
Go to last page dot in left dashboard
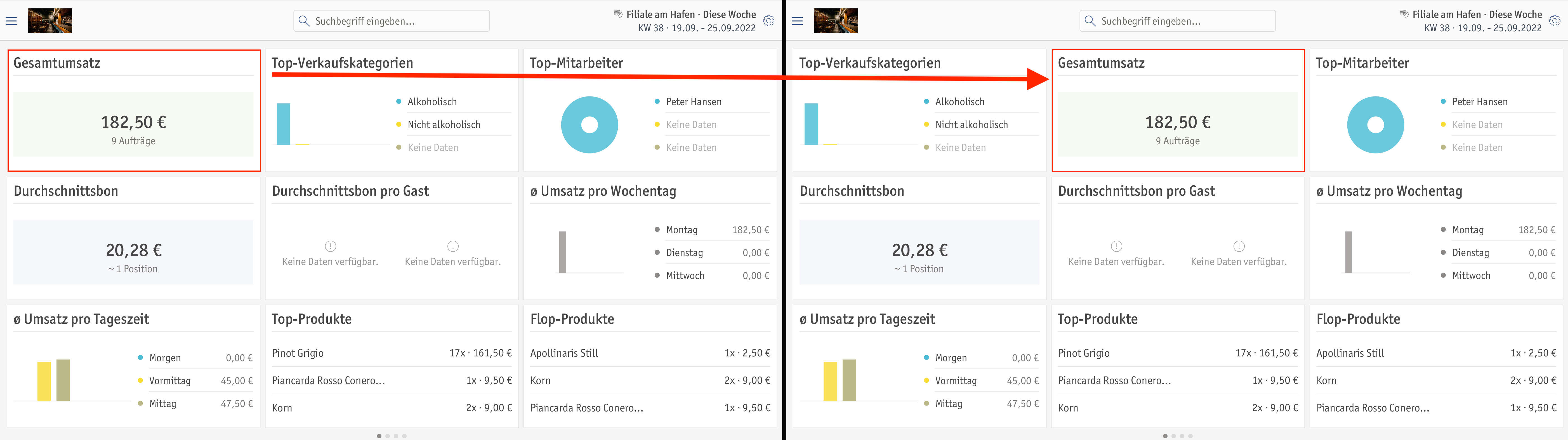(x=404, y=436)
